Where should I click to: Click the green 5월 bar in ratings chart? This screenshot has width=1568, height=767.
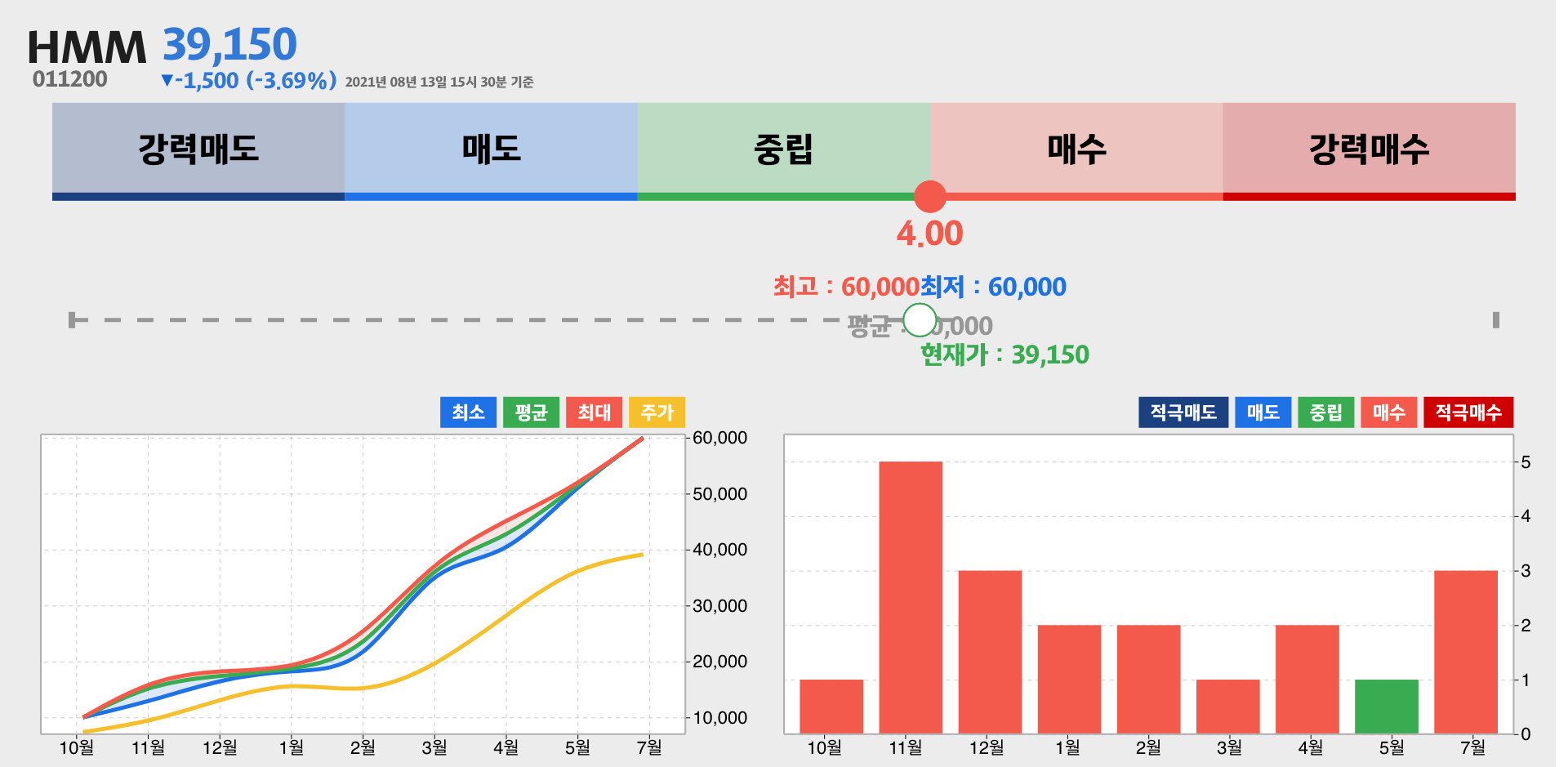(1387, 707)
